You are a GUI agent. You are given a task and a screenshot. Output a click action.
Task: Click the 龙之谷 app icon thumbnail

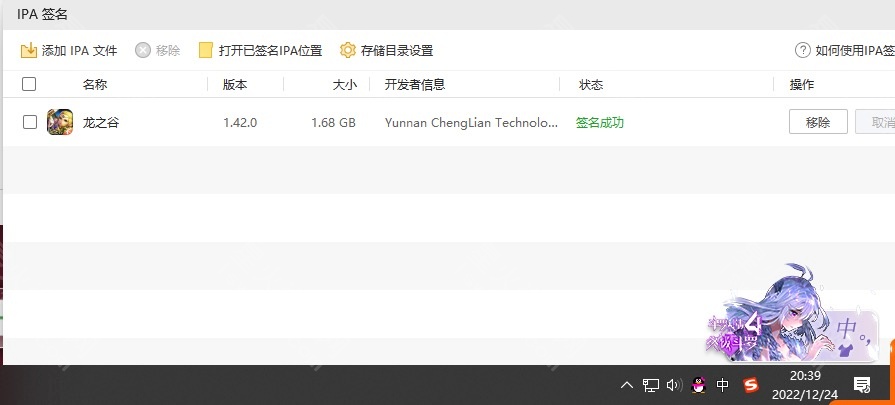pyautogui.click(x=60, y=122)
